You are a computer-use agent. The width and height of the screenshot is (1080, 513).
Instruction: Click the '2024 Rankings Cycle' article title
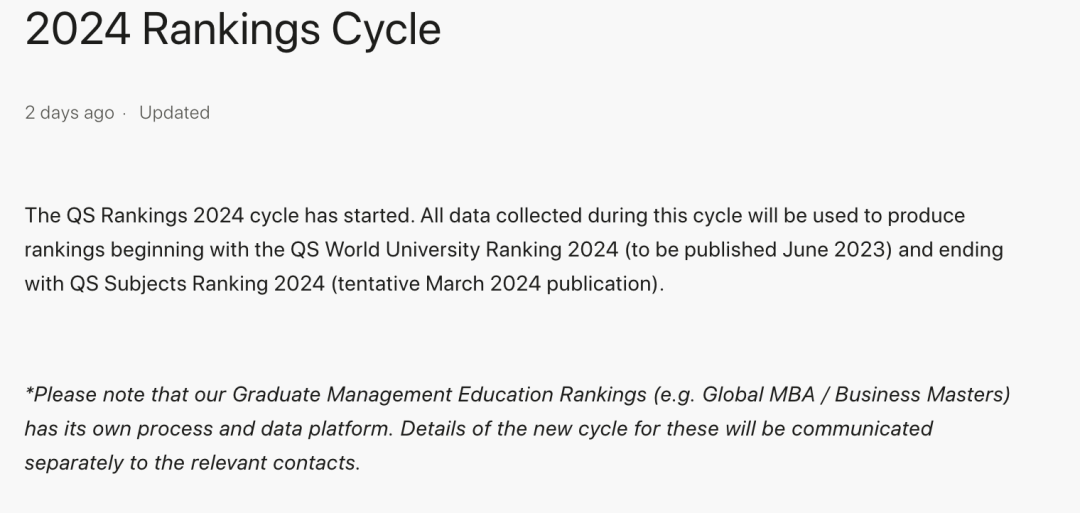[x=233, y=30]
